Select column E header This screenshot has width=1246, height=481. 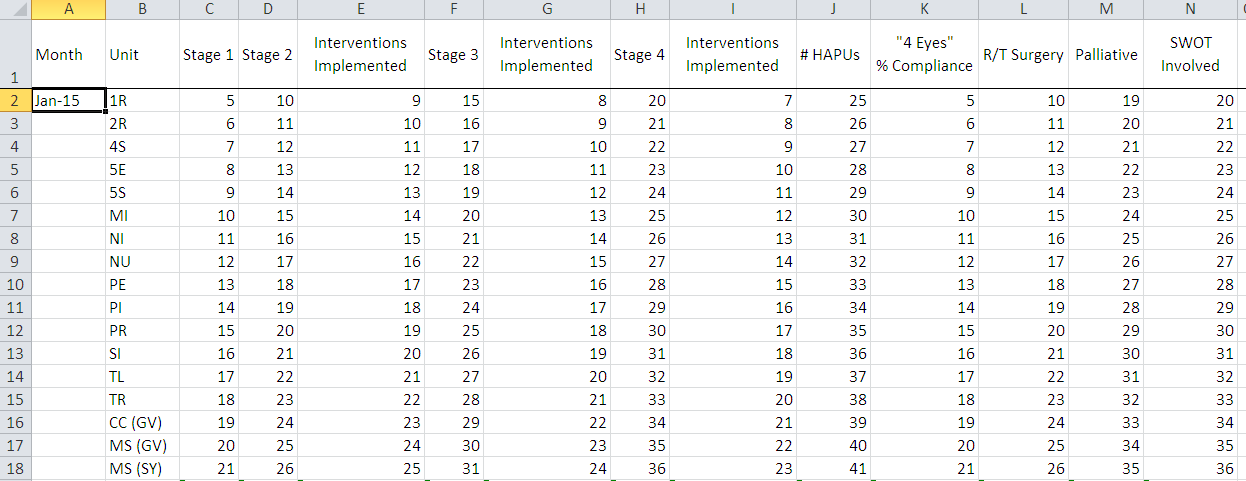360,10
